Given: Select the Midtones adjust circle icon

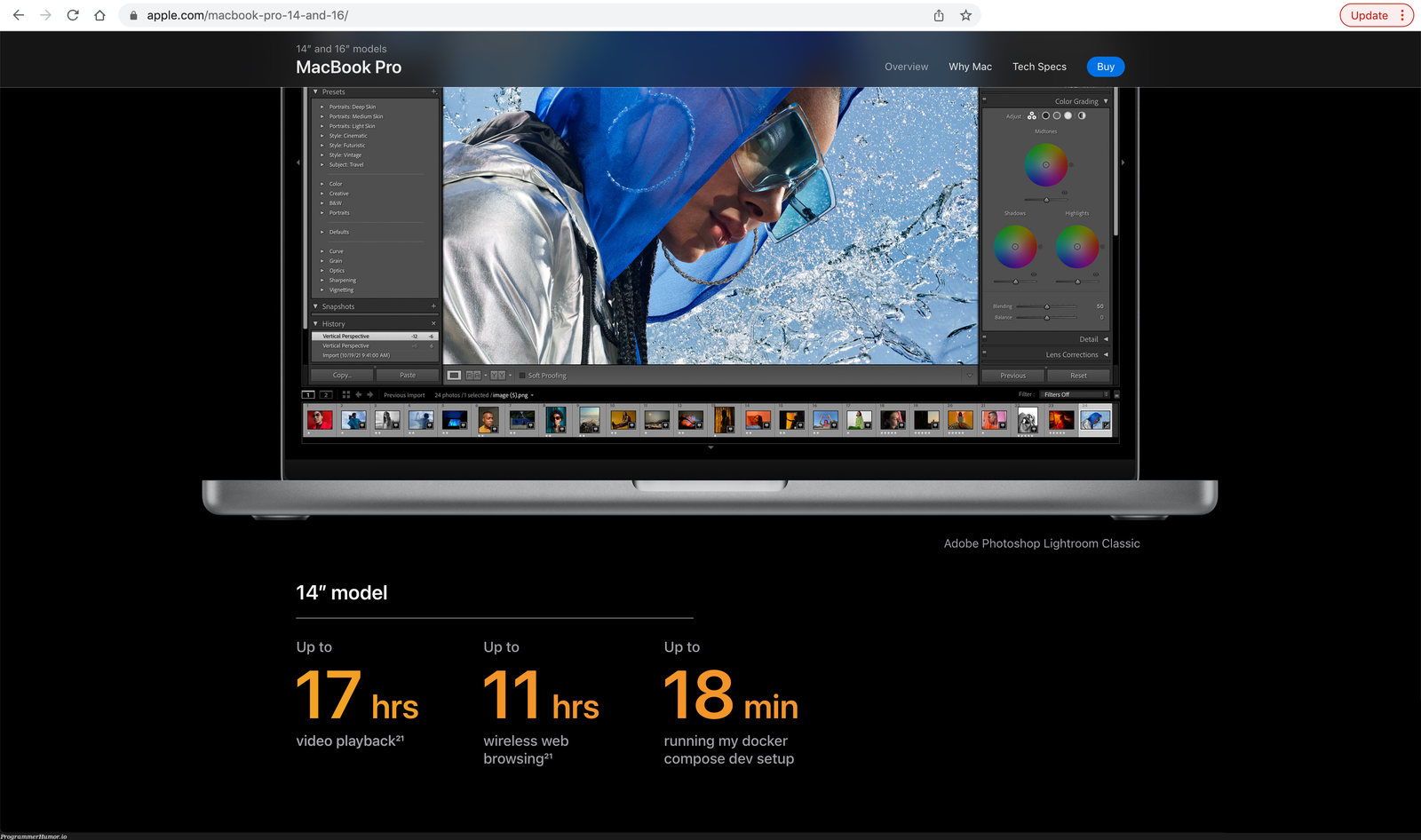Looking at the screenshot, I should [1057, 115].
